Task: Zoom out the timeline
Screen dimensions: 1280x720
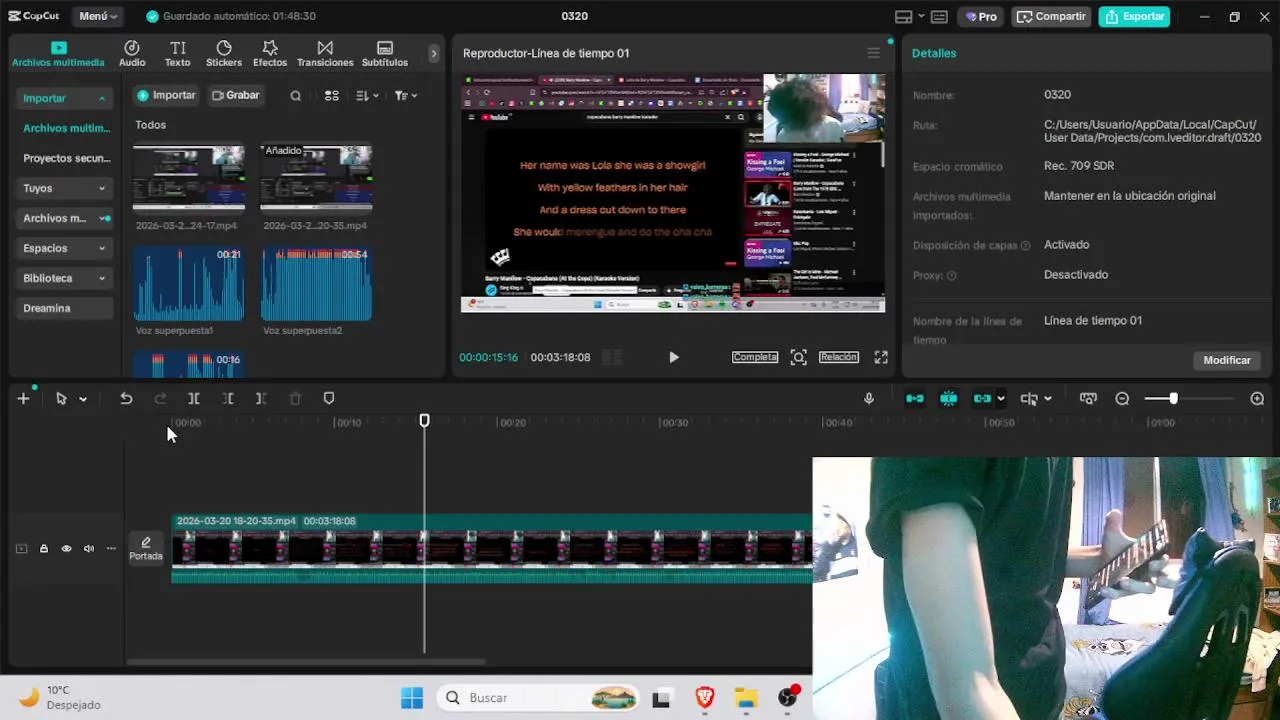Action: 1122,398
